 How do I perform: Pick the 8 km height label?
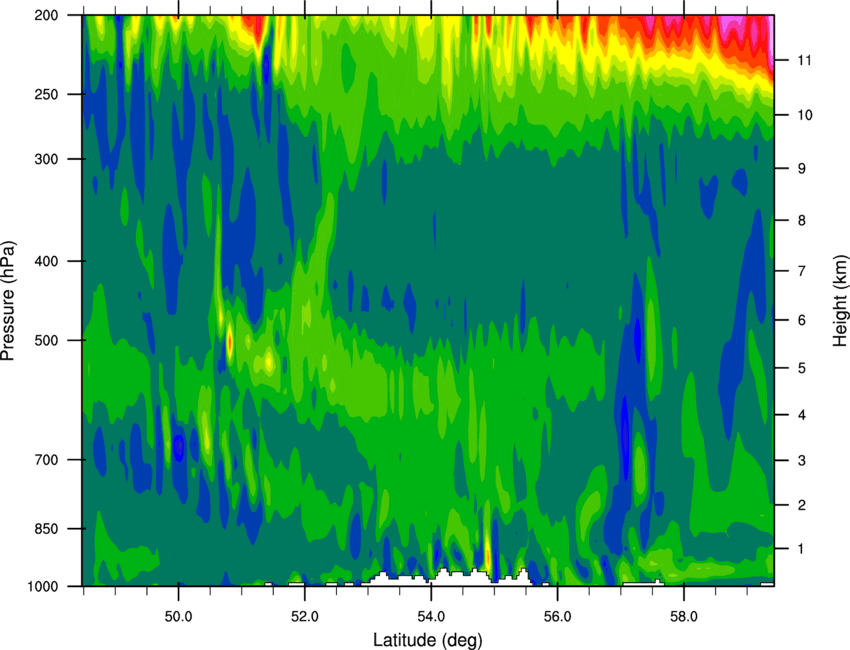801,221
